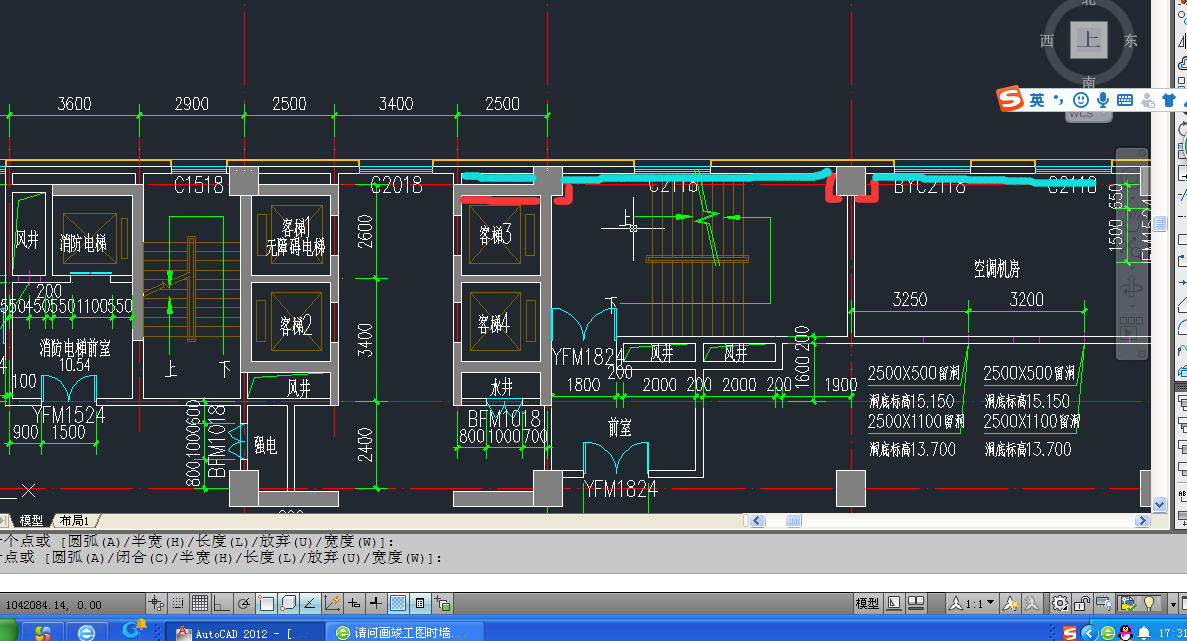
Task: Click the Quick Properties status icon
Action: click(419, 603)
